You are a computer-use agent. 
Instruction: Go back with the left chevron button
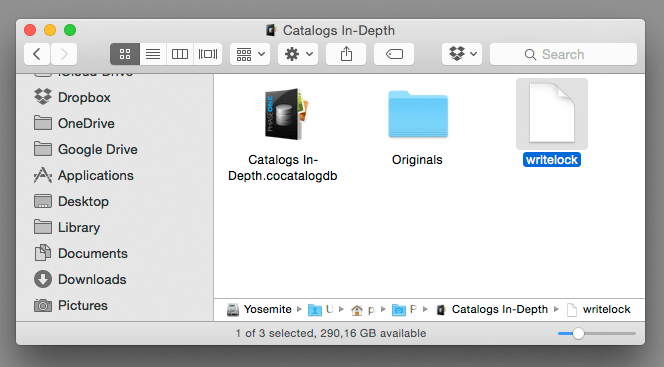[x=37, y=54]
